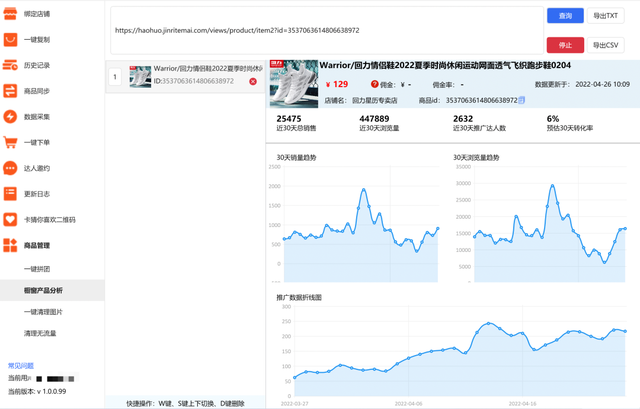Select the 一键复制 shopping bag icon

pyautogui.click(x=10, y=40)
